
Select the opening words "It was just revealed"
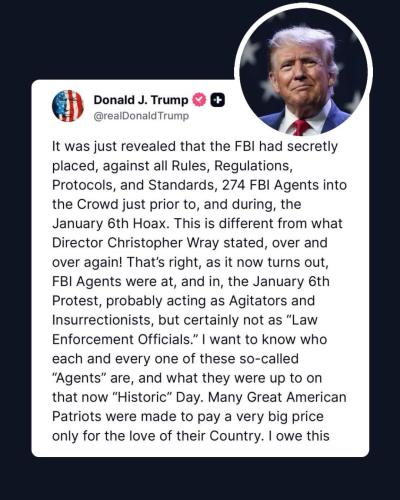(x=114, y=146)
